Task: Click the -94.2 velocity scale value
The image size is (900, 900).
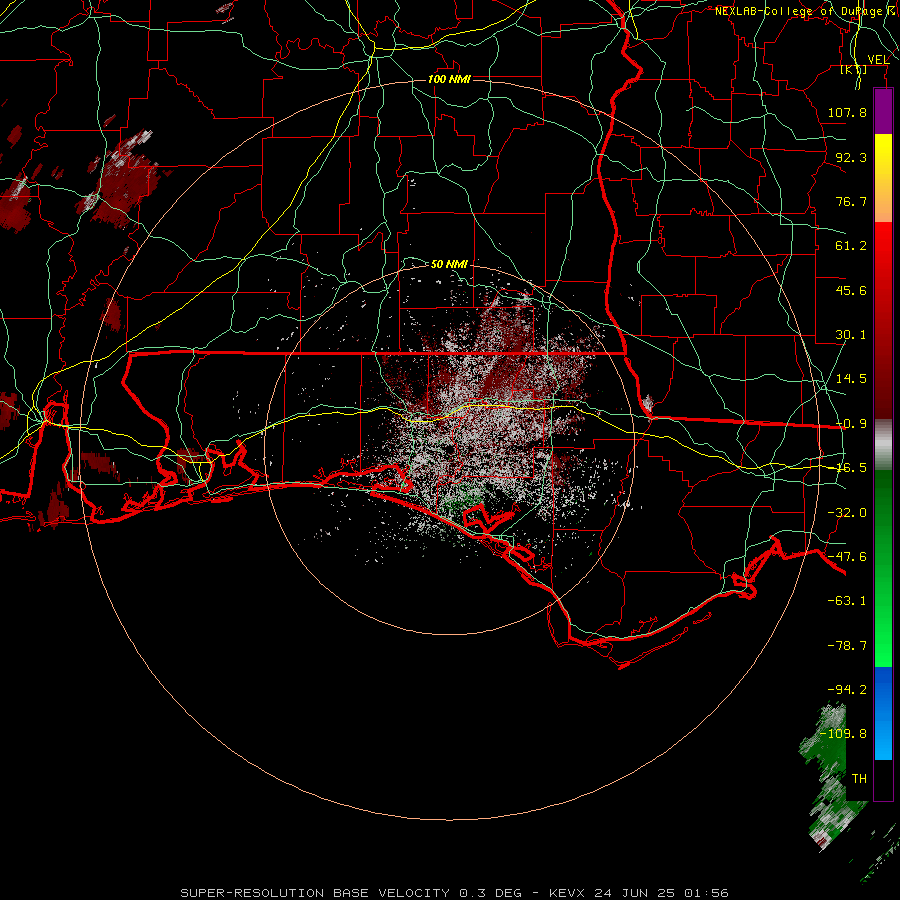Action: (x=847, y=690)
